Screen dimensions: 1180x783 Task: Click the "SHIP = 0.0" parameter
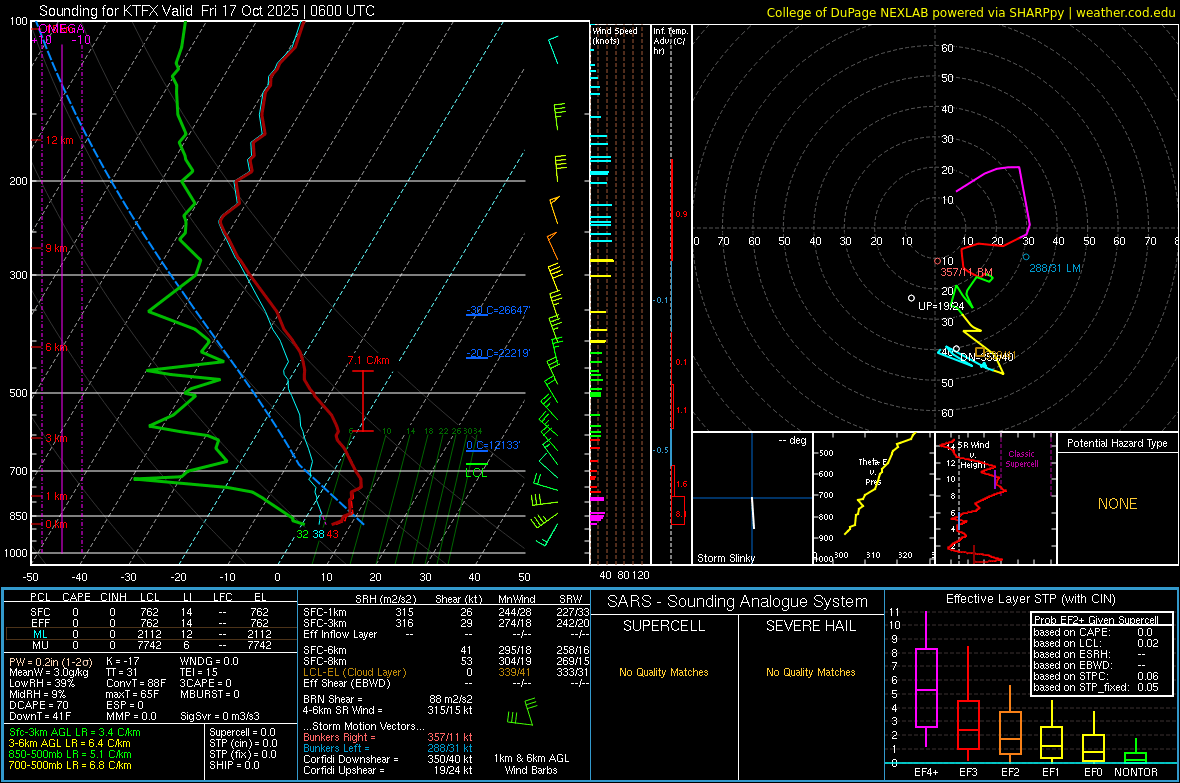tap(234, 765)
